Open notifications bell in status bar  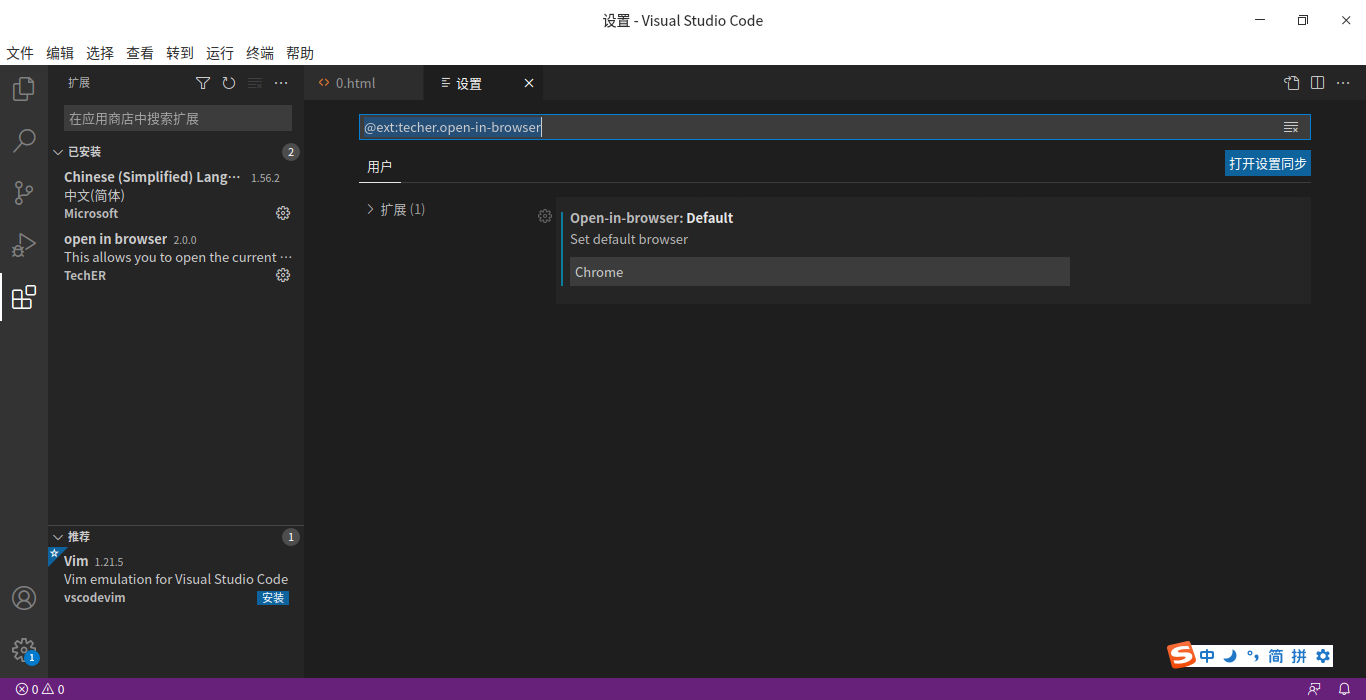pos(1344,689)
